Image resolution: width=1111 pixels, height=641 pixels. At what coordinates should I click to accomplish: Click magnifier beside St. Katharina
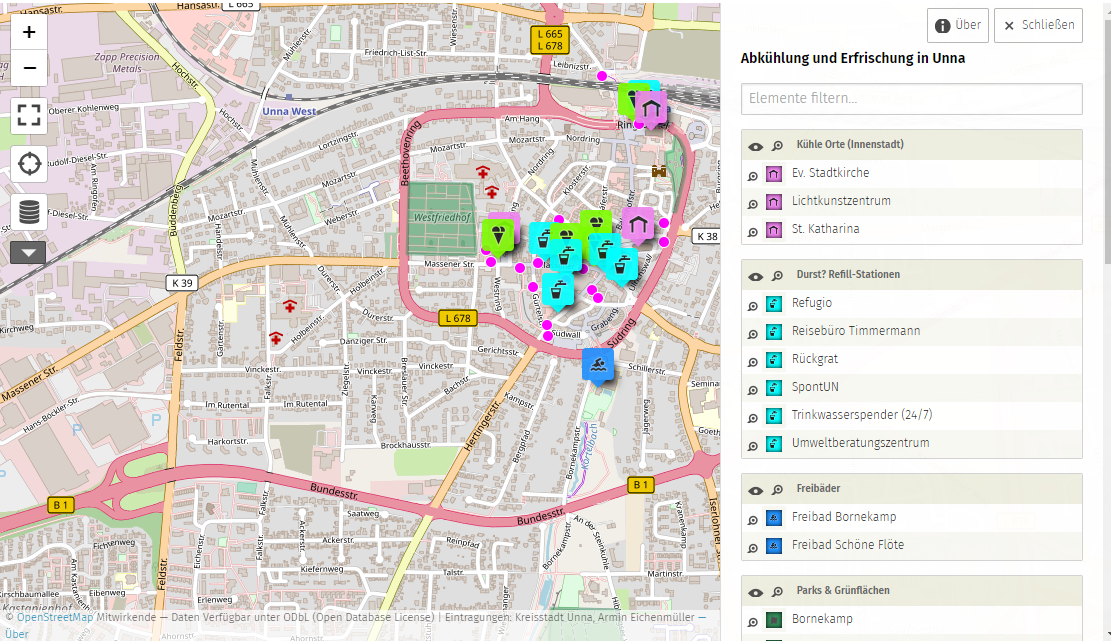click(x=752, y=233)
